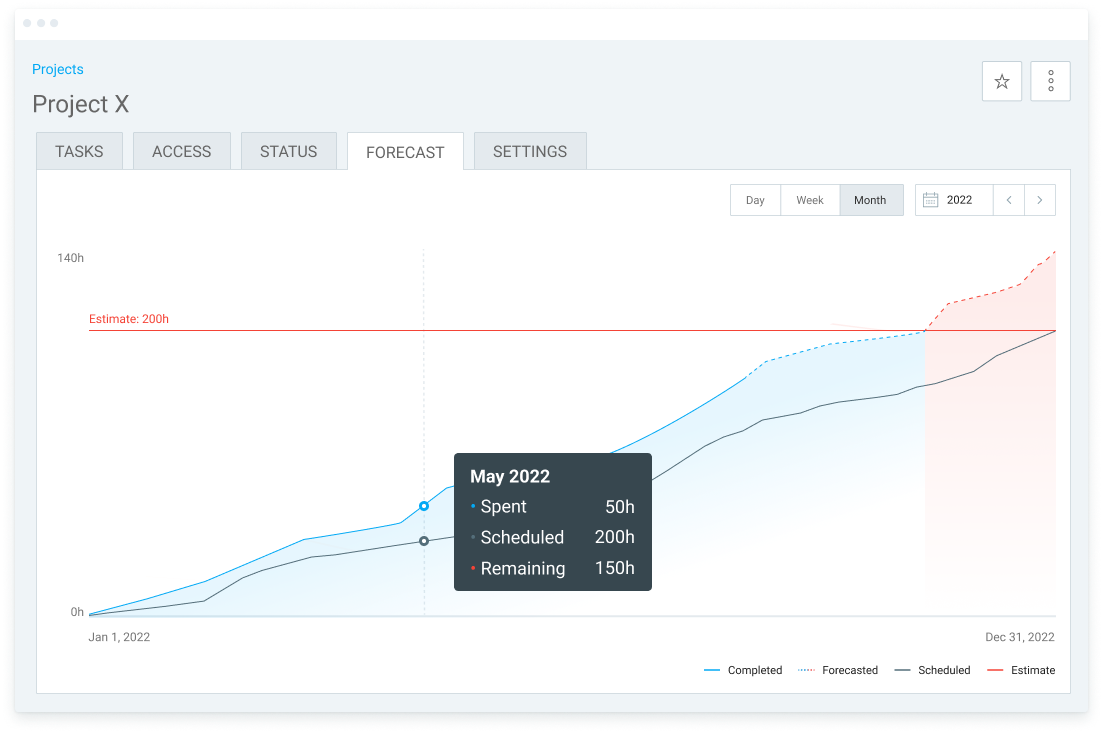Click the star icon to favorite Project X
The height and width of the screenshot is (733, 1104).
pyautogui.click(x=1001, y=81)
